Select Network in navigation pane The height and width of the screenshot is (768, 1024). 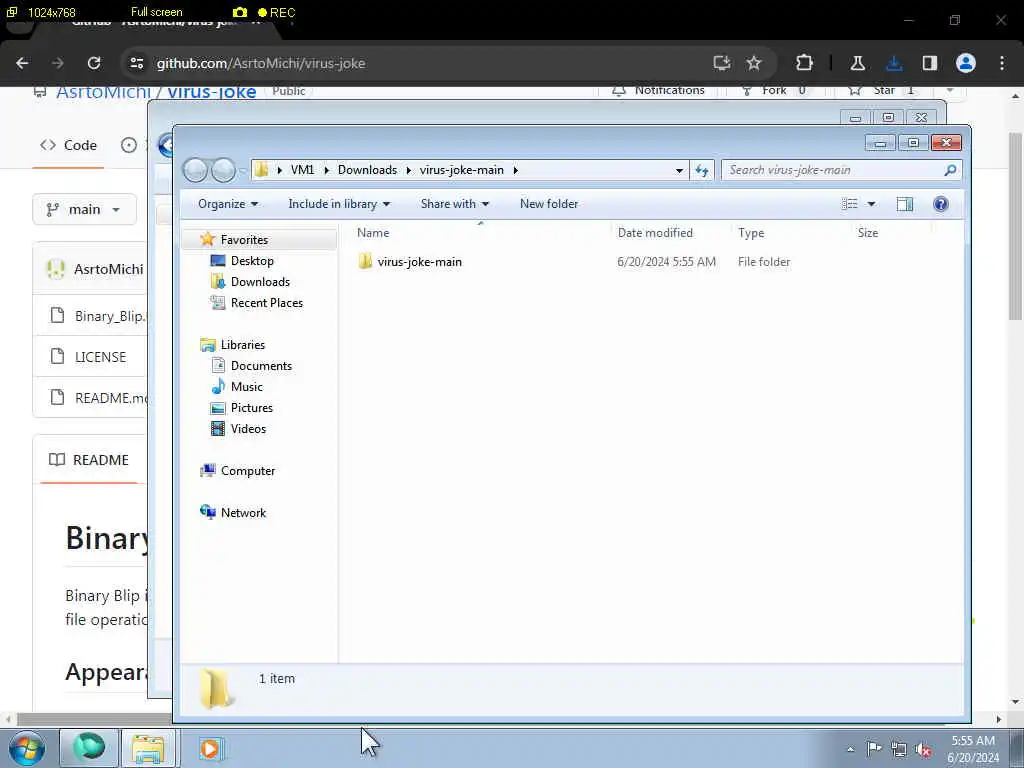243,513
